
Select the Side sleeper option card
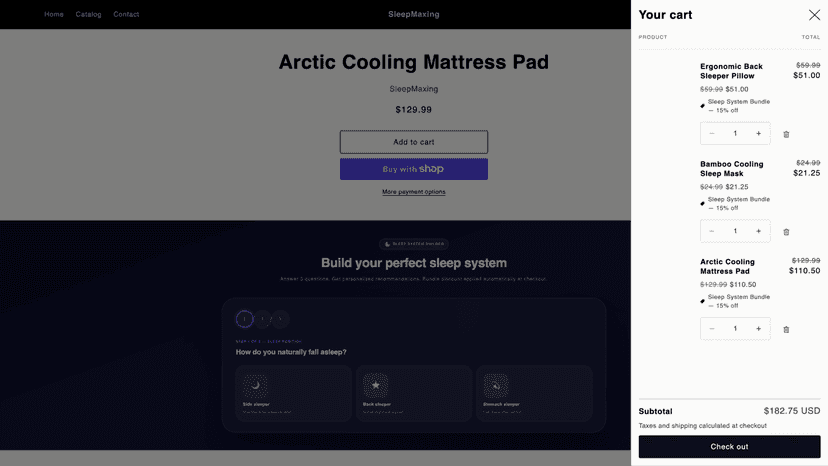[x=294, y=393]
